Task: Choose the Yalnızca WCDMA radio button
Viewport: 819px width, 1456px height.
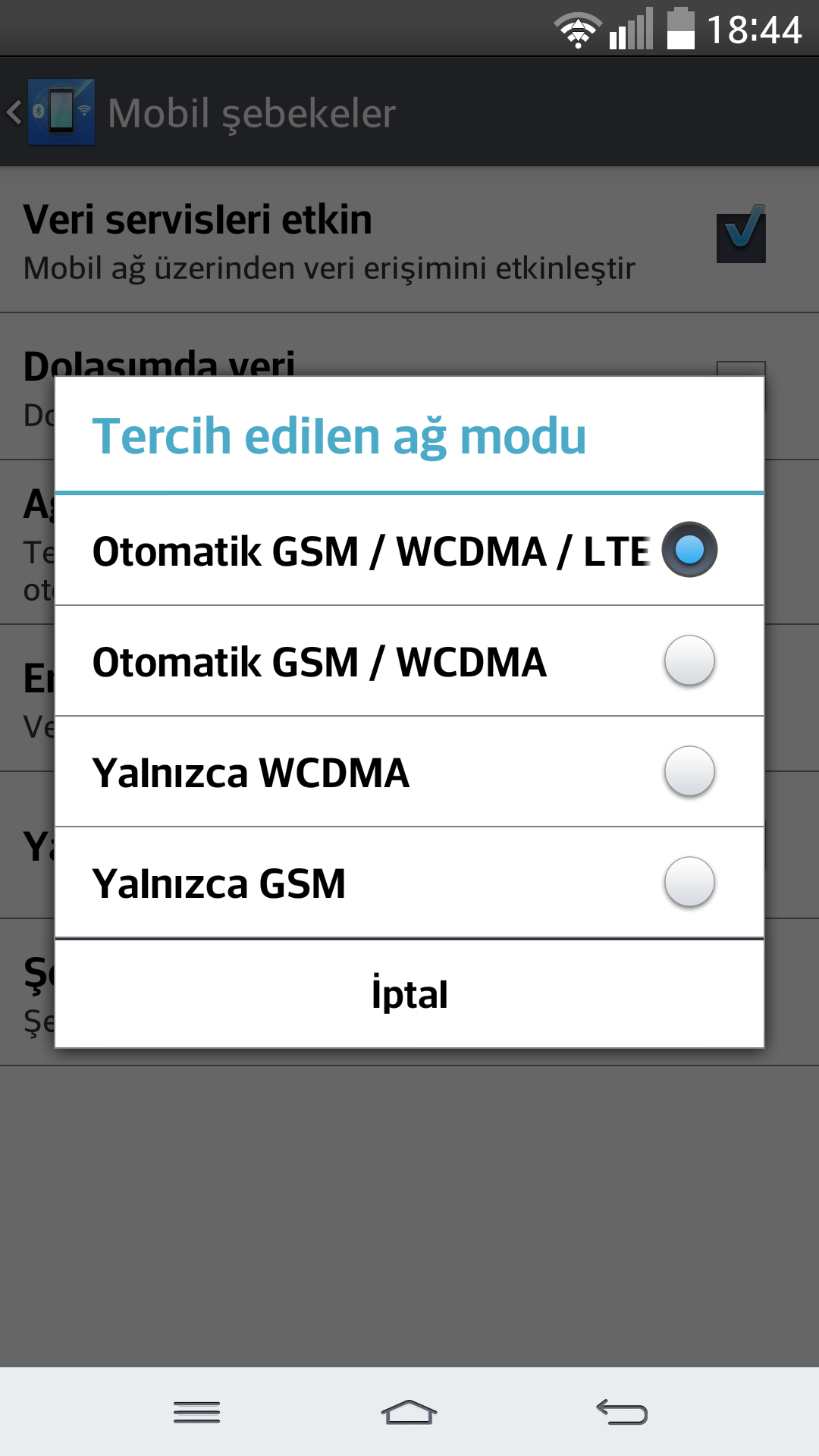Action: click(689, 771)
